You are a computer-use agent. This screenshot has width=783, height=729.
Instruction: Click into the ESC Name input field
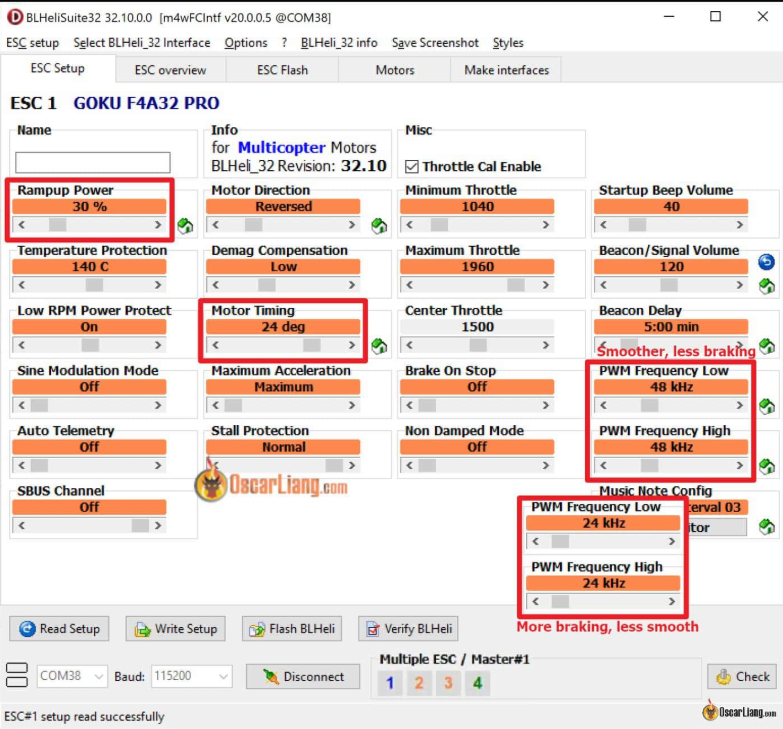(x=92, y=163)
